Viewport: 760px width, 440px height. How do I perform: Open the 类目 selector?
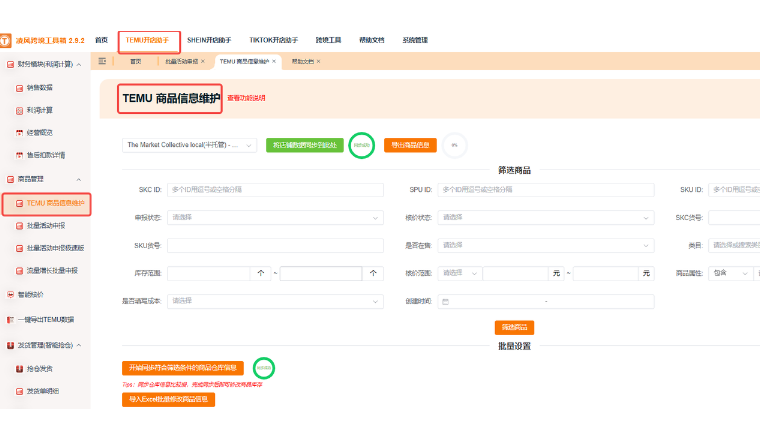[734, 246]
